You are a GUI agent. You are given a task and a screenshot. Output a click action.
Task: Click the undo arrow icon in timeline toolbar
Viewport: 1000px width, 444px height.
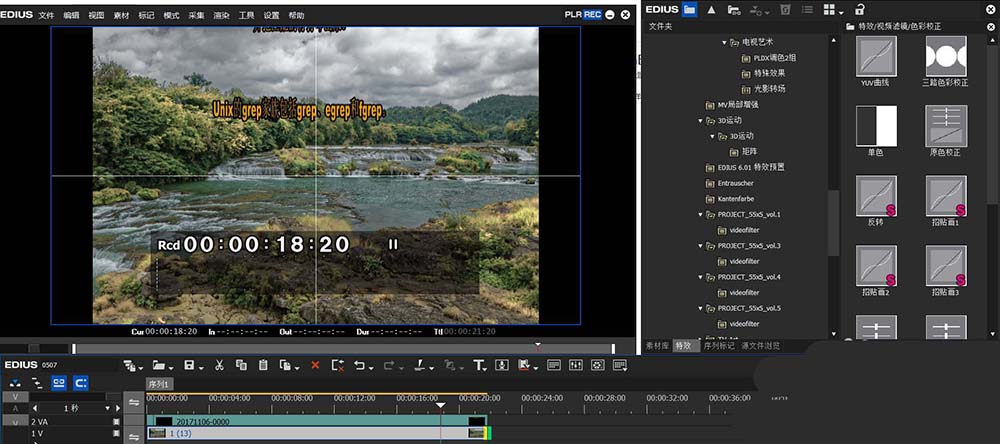[x=360, y=365]
